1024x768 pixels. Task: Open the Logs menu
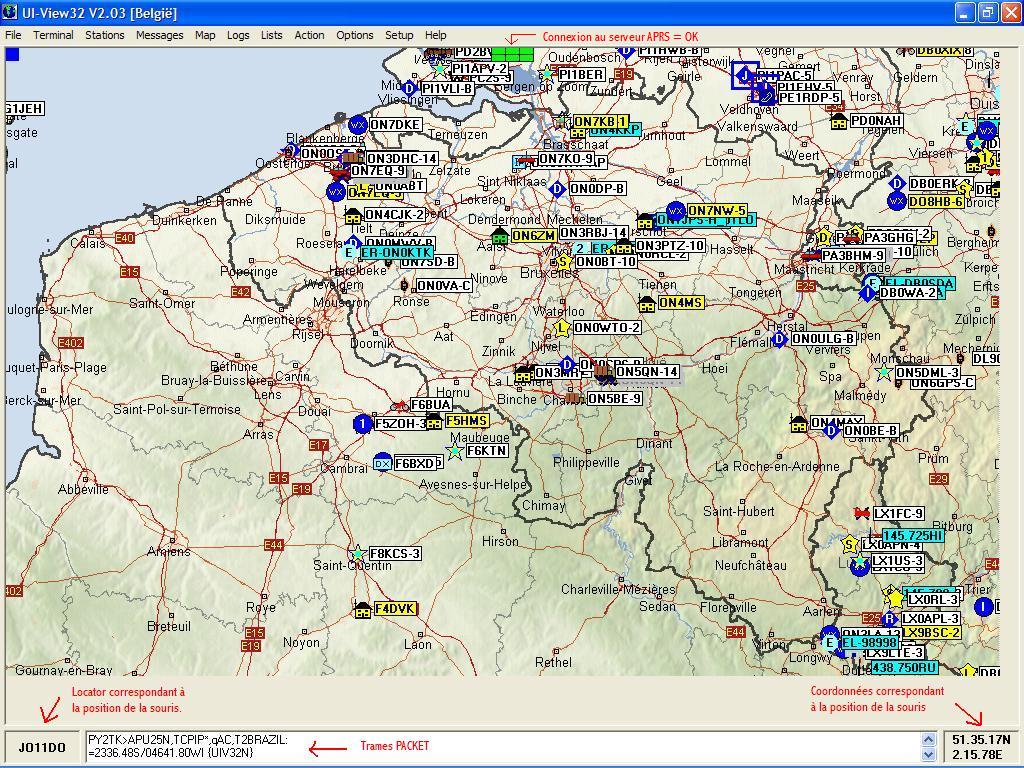238,35
